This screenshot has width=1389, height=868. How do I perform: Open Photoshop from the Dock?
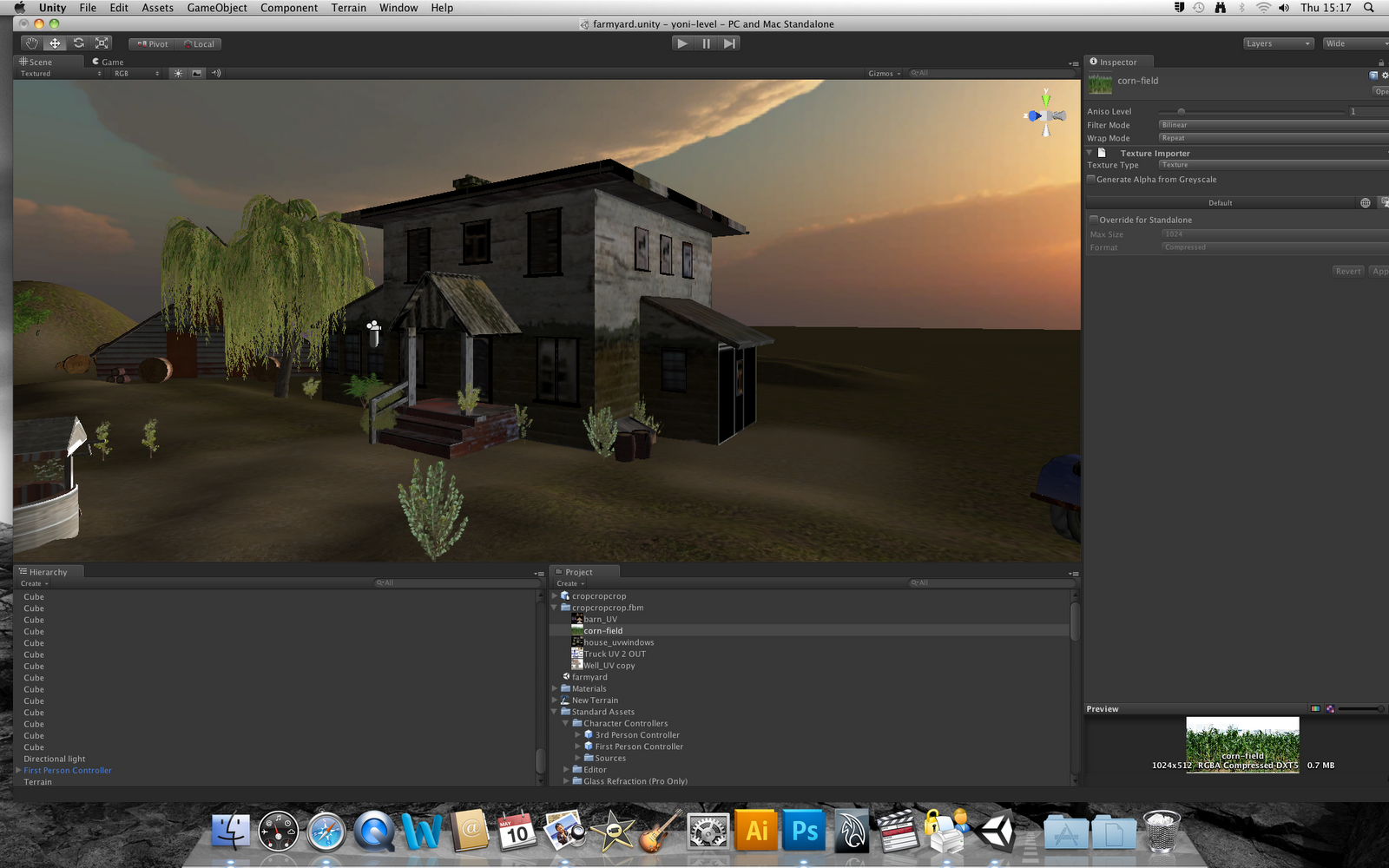coord(803,831)
